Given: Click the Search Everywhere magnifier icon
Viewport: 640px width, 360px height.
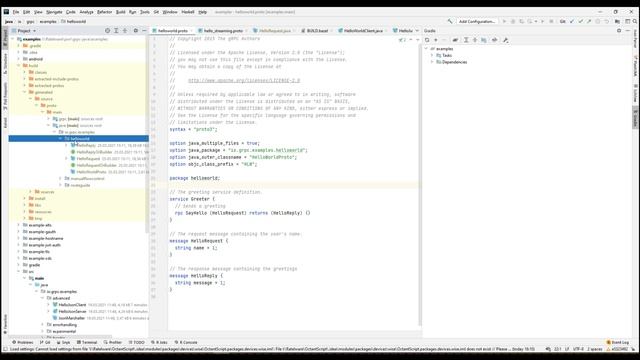Looking at the screenshot, I should (635, 21).
